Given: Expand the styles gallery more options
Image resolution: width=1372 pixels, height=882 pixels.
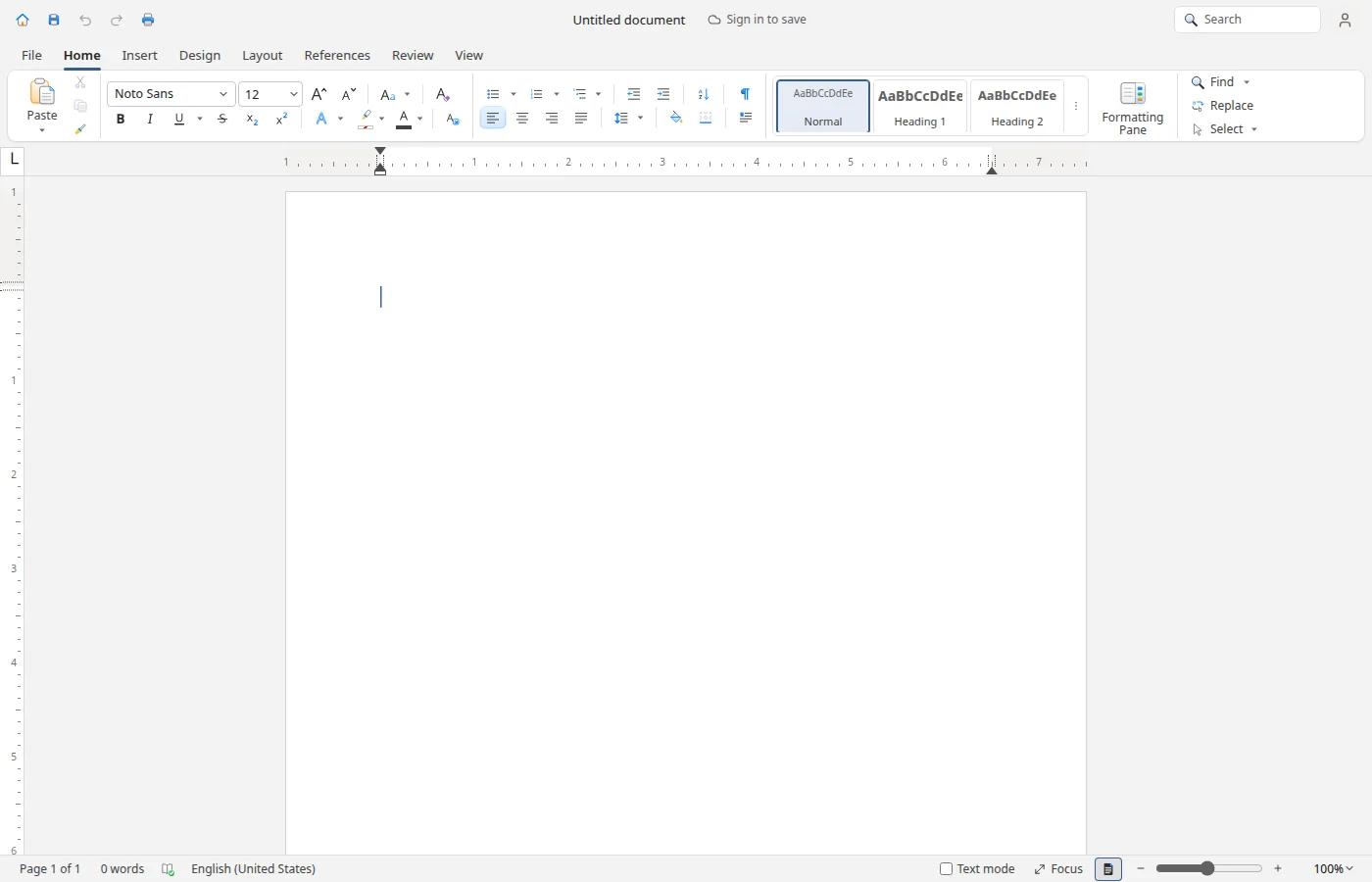Looking at the screenshot, I should tap(1076, 106).
